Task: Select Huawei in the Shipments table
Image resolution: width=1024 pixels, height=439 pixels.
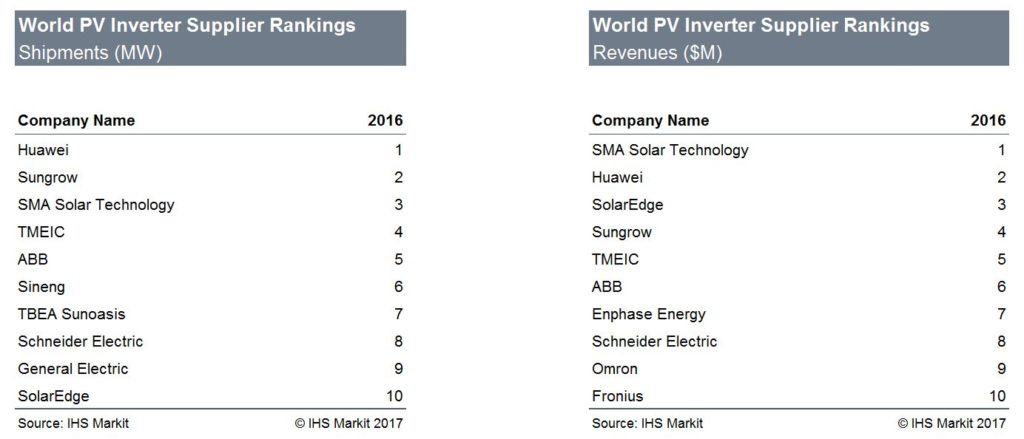Action: click(44, 150)
